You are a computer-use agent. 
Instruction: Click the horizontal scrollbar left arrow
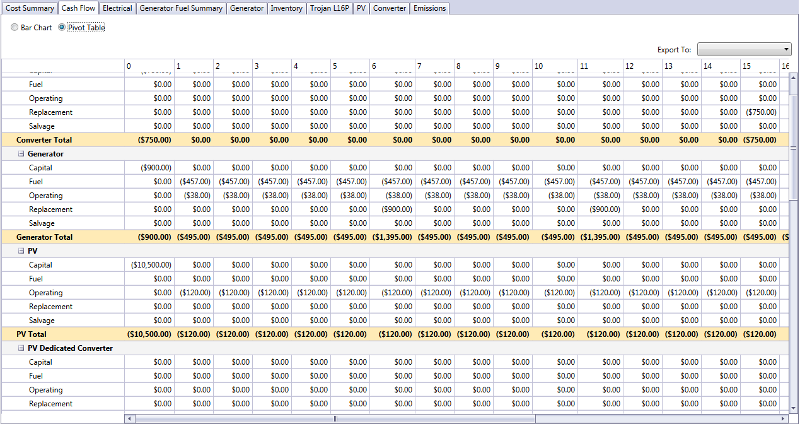coord(130,418)
